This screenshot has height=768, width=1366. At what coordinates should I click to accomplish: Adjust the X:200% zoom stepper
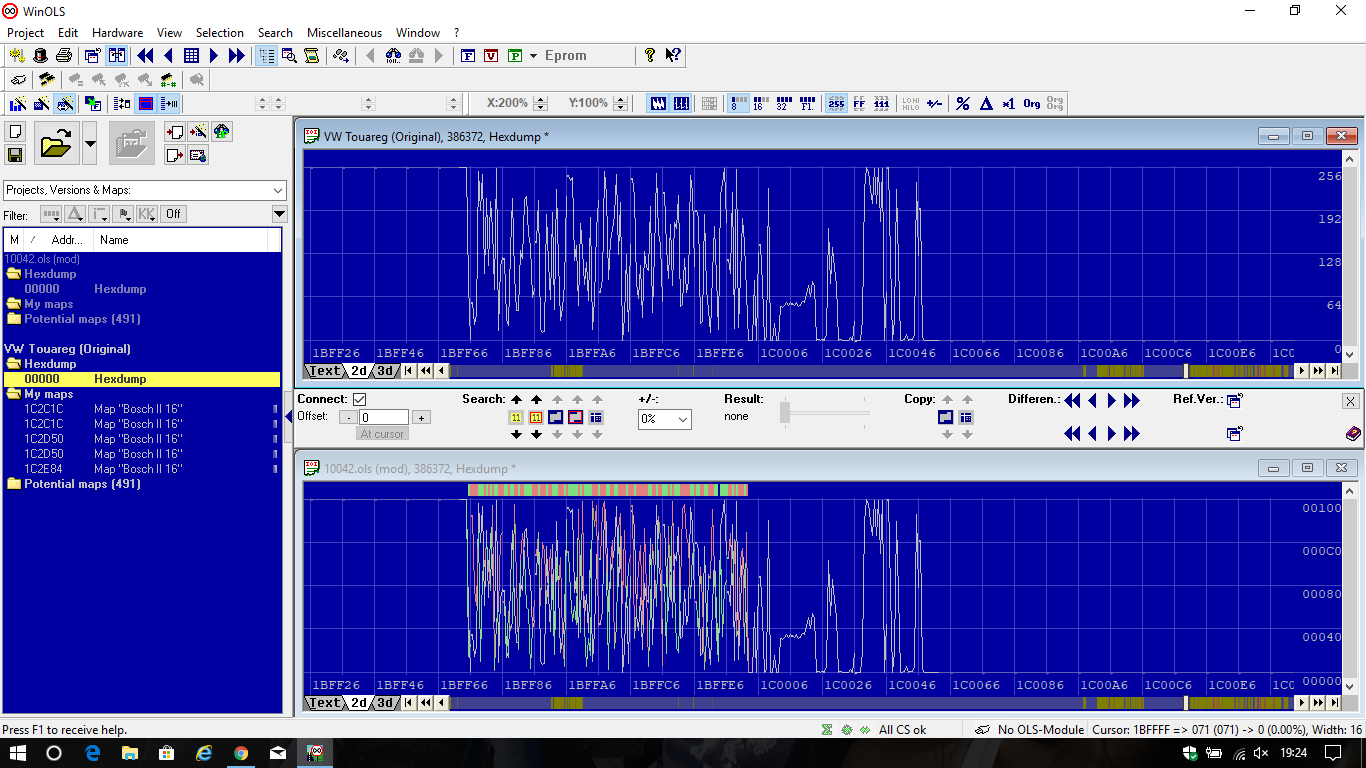(x=541, y=103)
